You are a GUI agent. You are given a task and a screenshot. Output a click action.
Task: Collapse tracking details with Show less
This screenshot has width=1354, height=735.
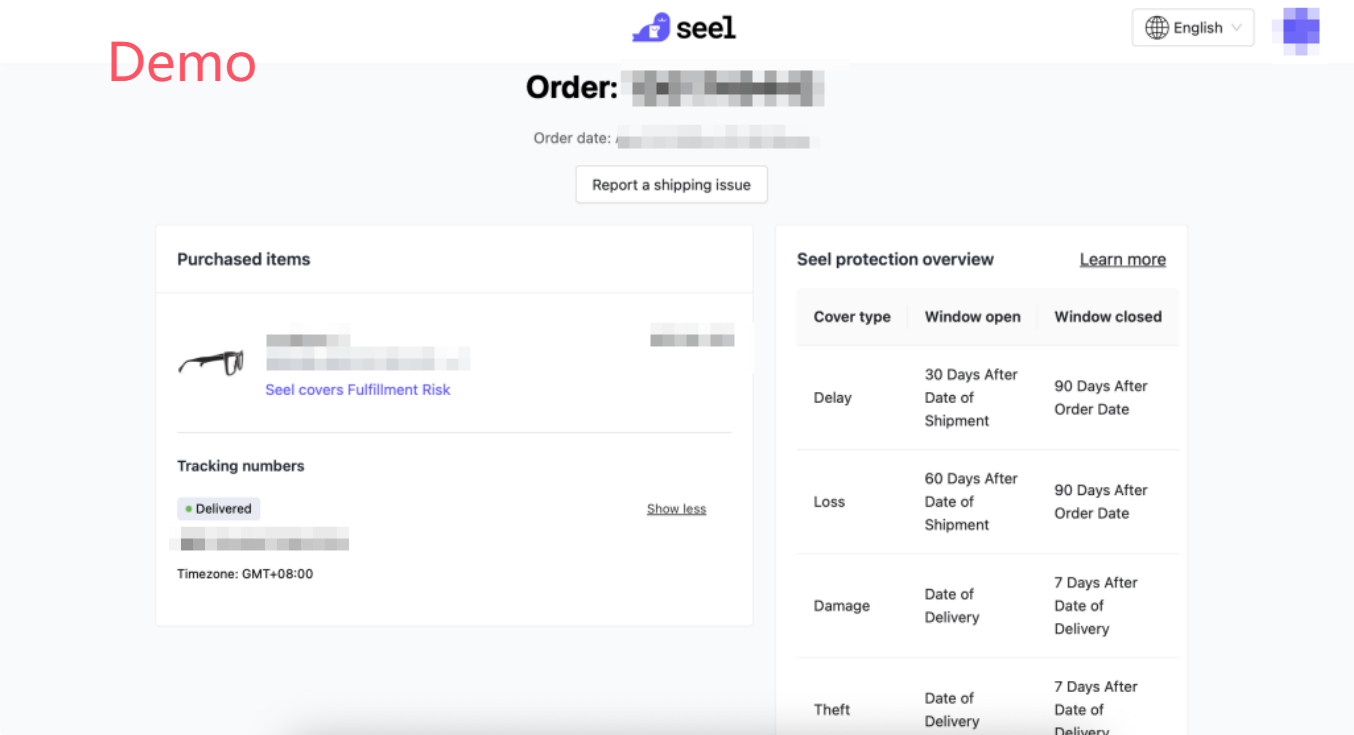point(676,509)
